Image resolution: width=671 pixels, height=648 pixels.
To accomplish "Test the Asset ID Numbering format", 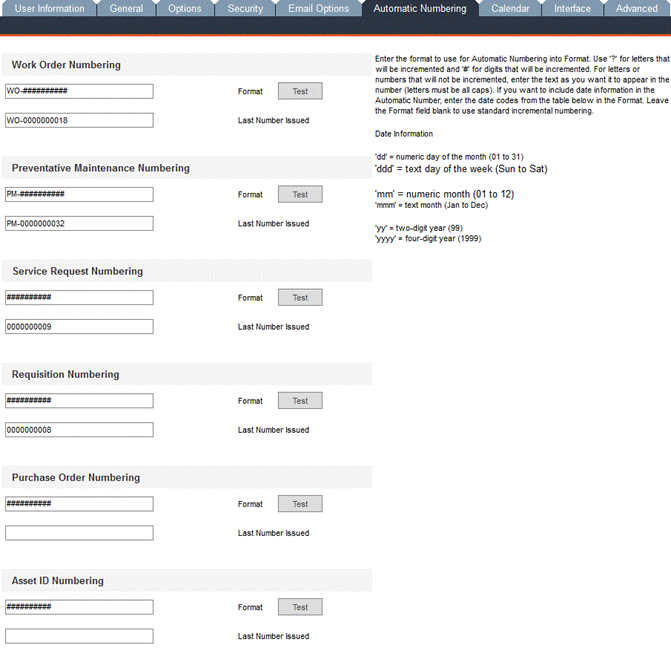I will point(300,607).
